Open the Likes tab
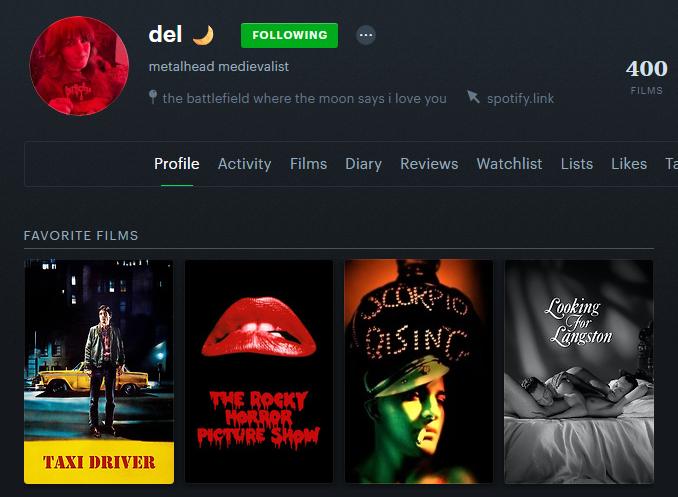 coord(629,164)
